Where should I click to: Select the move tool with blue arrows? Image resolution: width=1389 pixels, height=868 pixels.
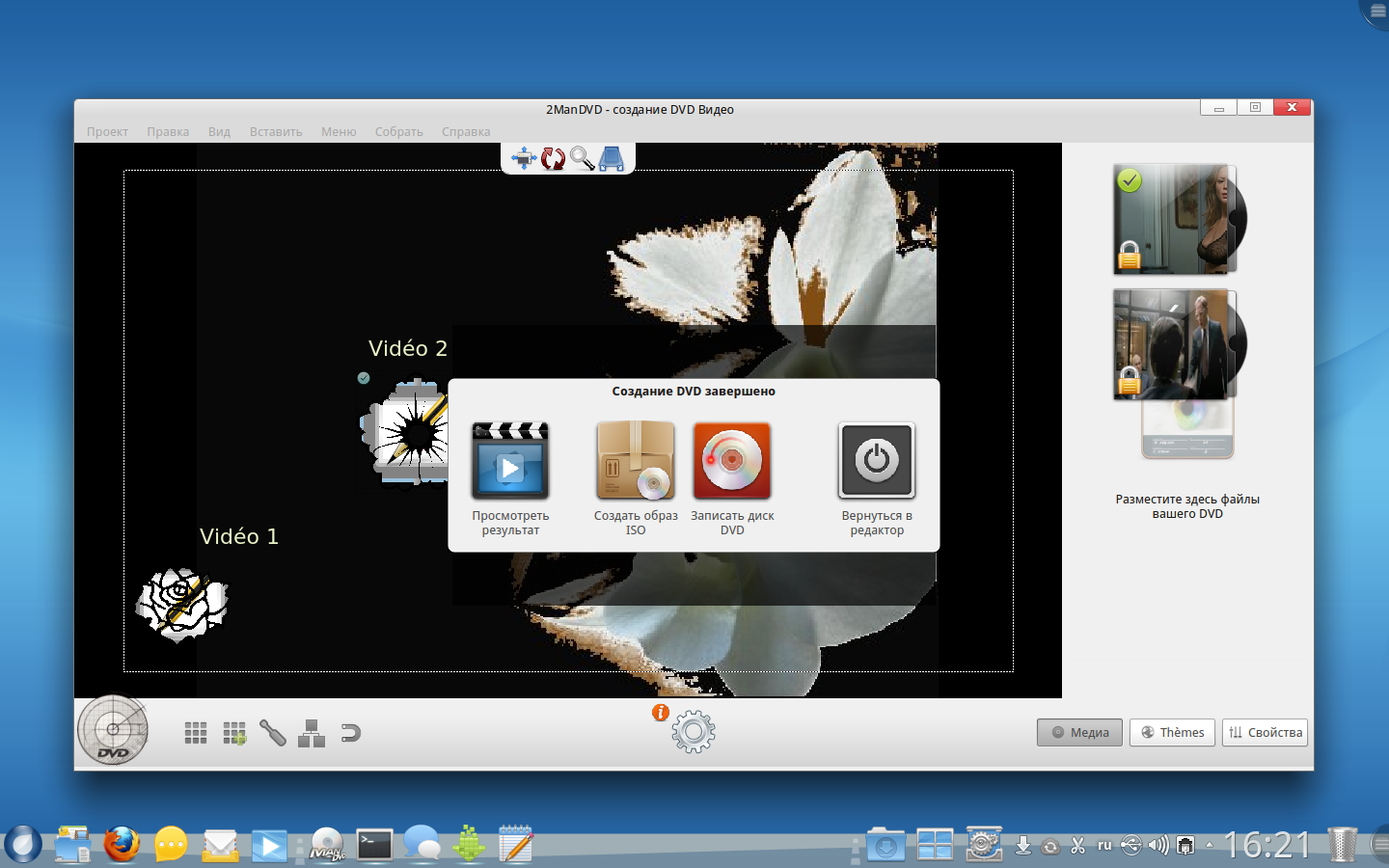tap(524, 158)
